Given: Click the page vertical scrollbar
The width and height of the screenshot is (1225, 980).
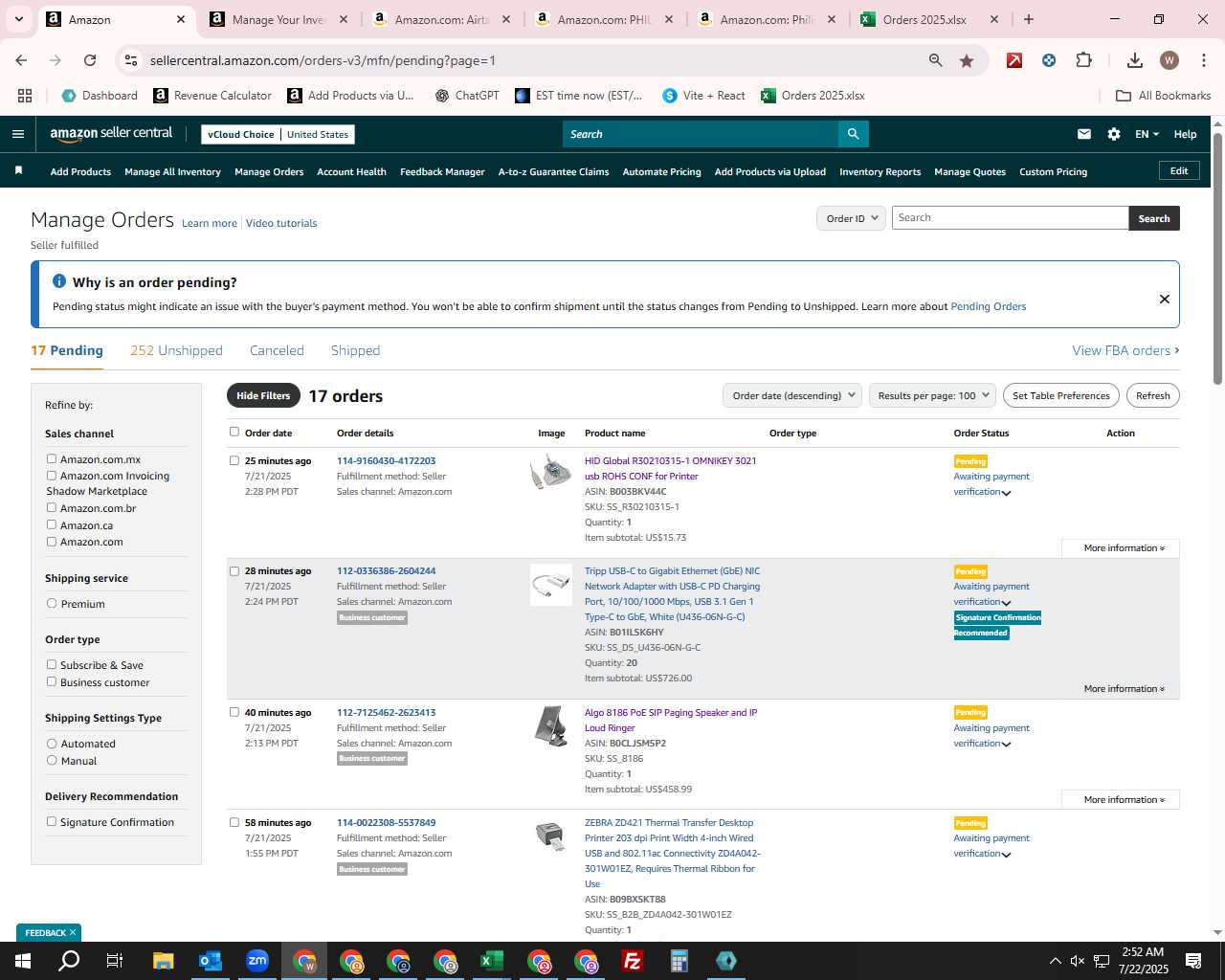Looking at the screenshot, I should [1217, 258].
